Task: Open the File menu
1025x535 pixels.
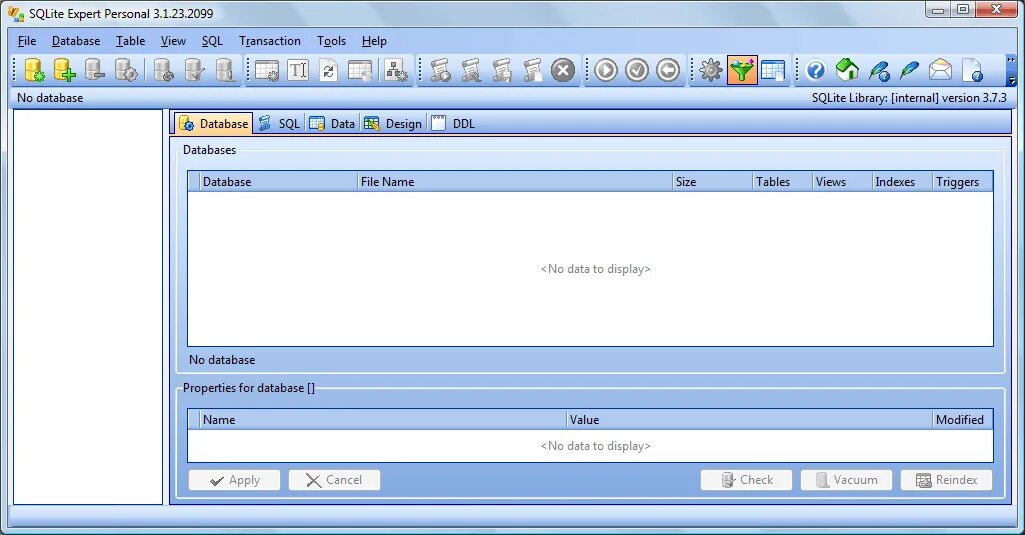Action: coord(27,41)
